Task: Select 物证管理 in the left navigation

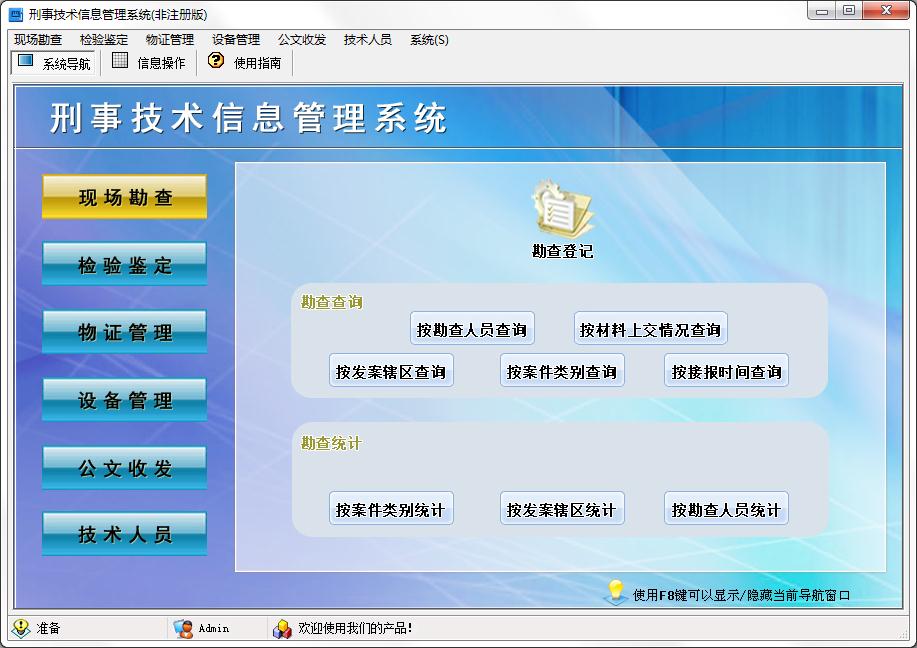Action: (x=125, y=332)
